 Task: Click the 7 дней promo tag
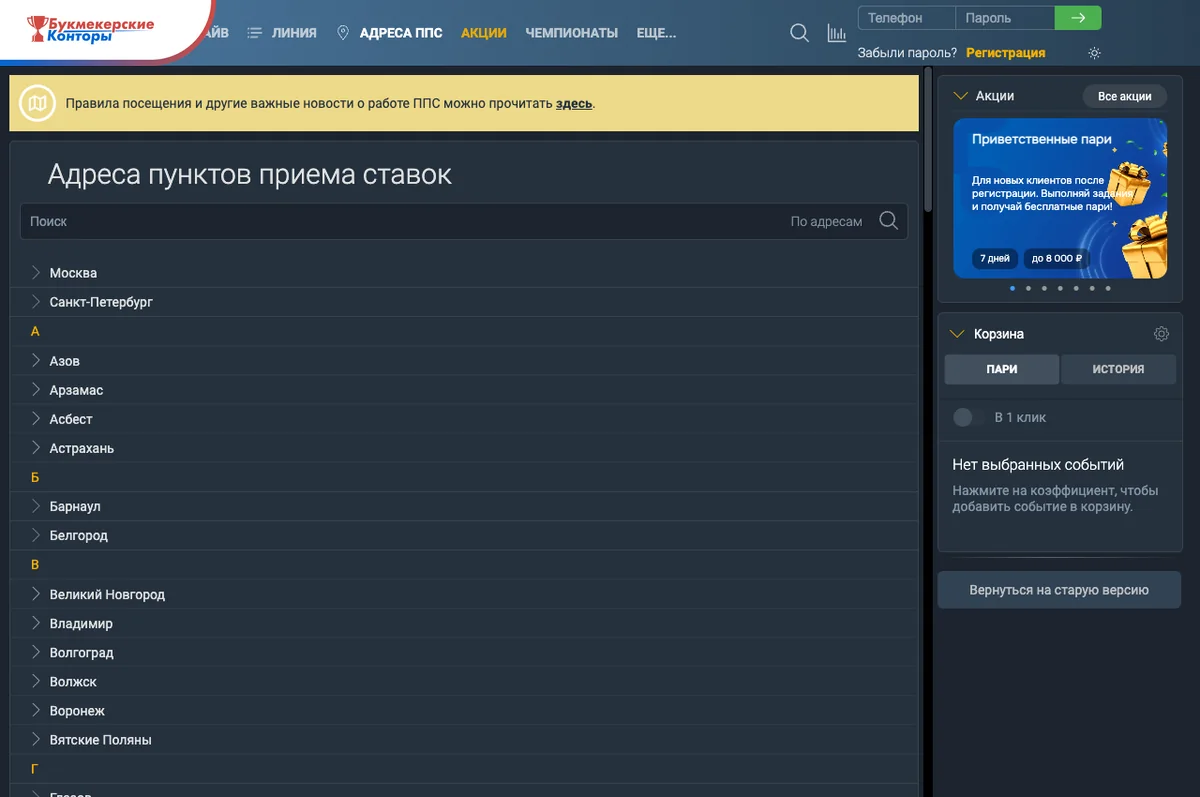[995, 258]
